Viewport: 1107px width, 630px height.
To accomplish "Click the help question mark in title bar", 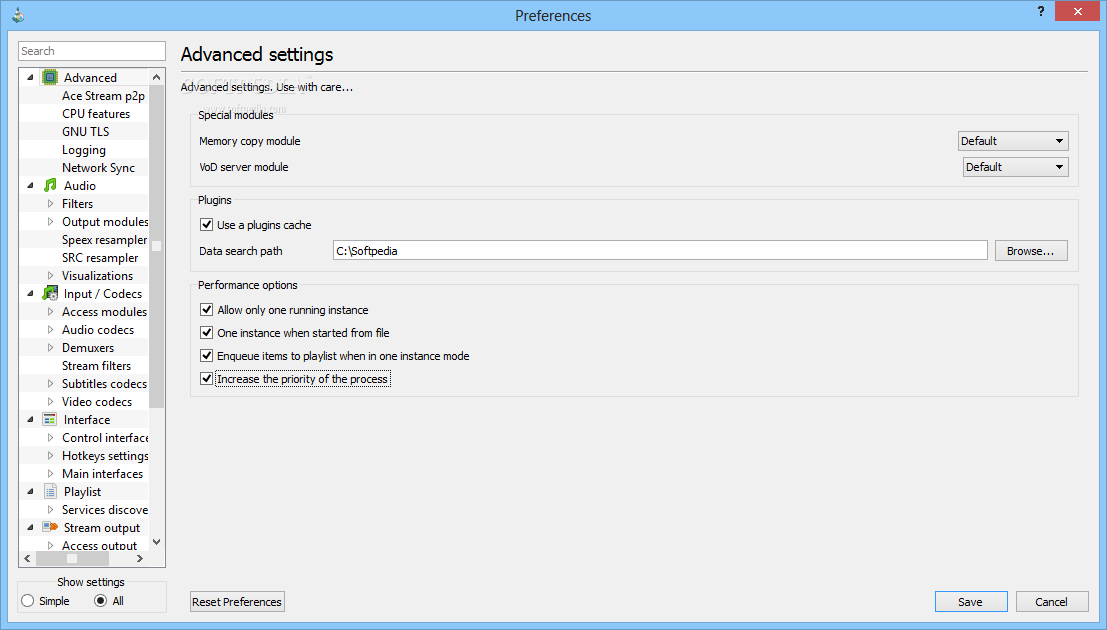I will [x=1041, y=11].
